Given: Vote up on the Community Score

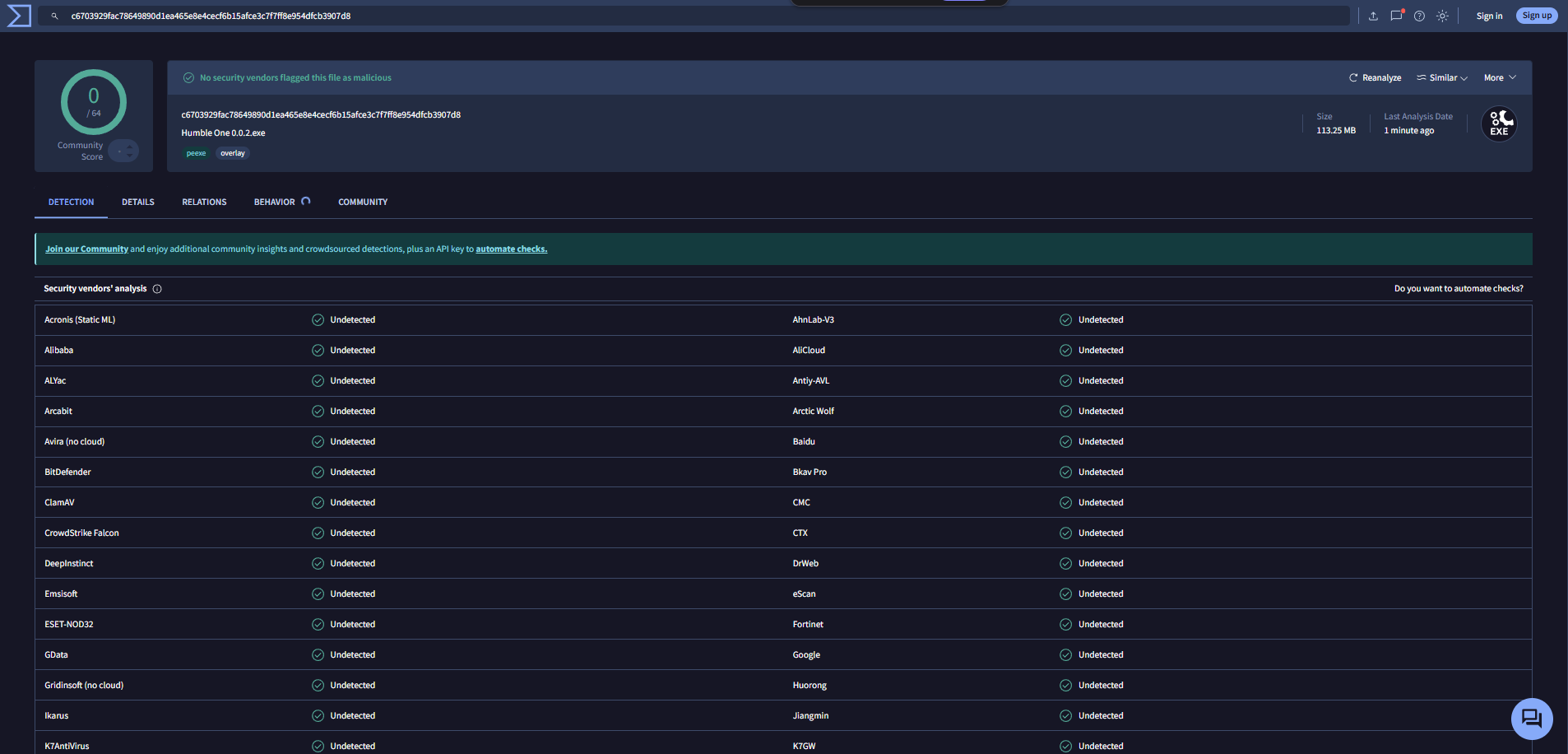Looking at the screenshot, I should [129, 147].
